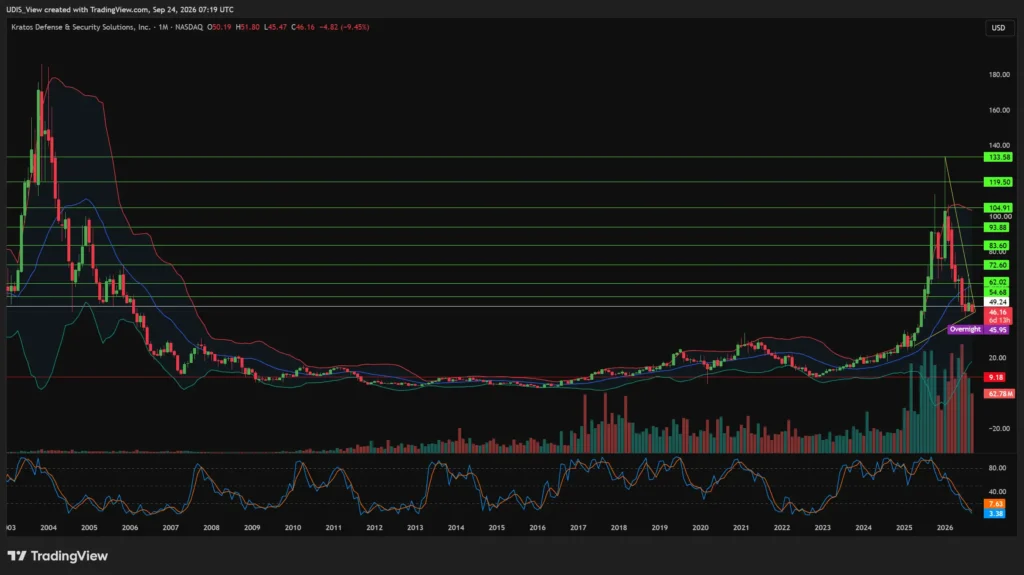Click the open value O50.19

tap(219, 27)
